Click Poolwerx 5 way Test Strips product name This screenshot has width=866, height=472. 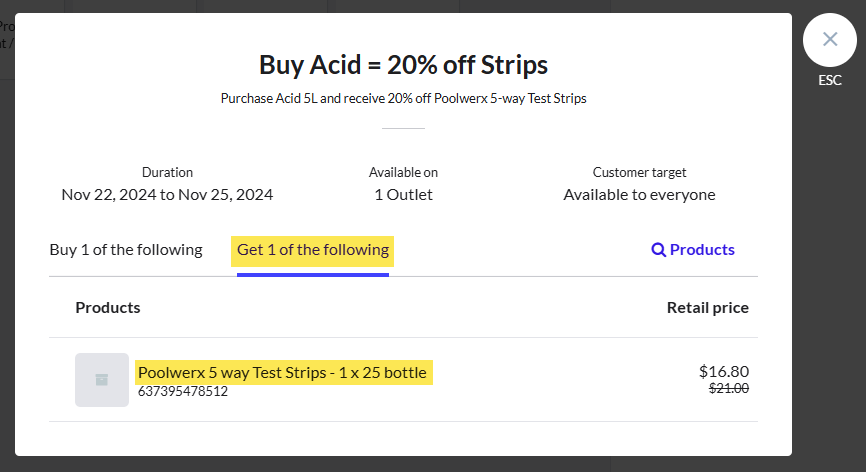tap(282, 373)
